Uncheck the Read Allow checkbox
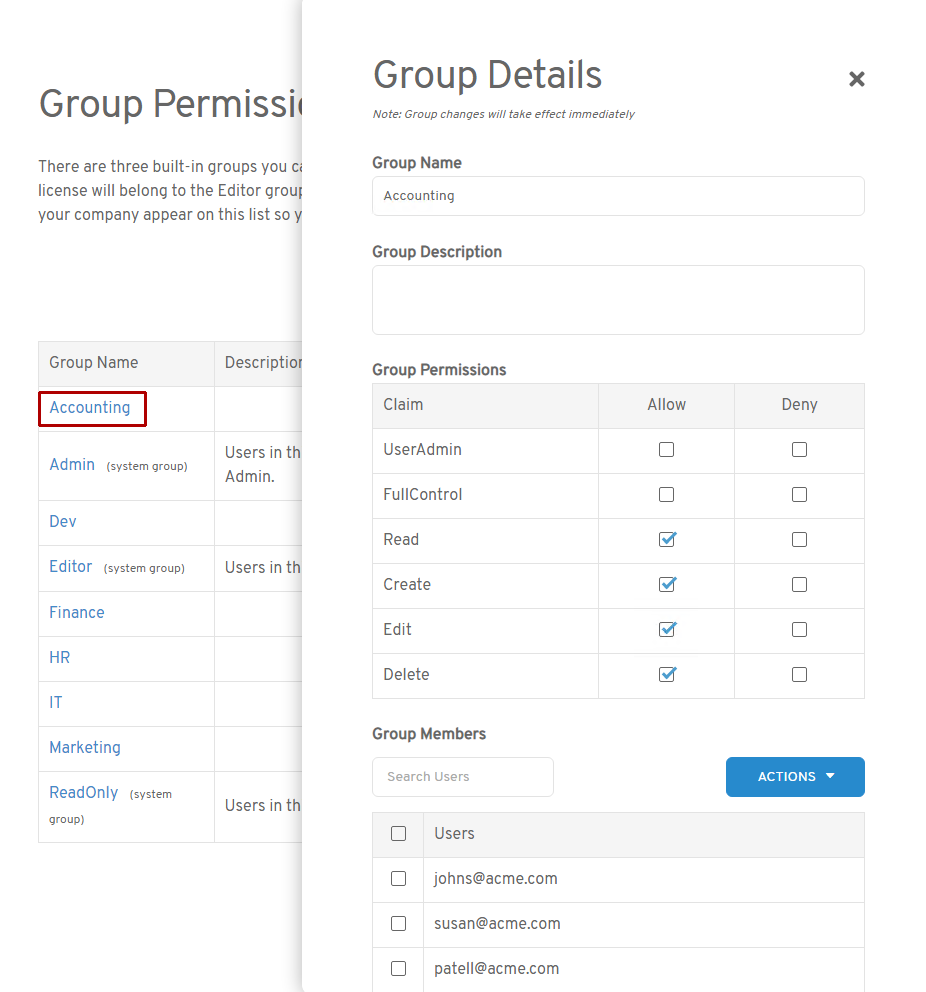The image size is (926, 992). coord(667,540)
